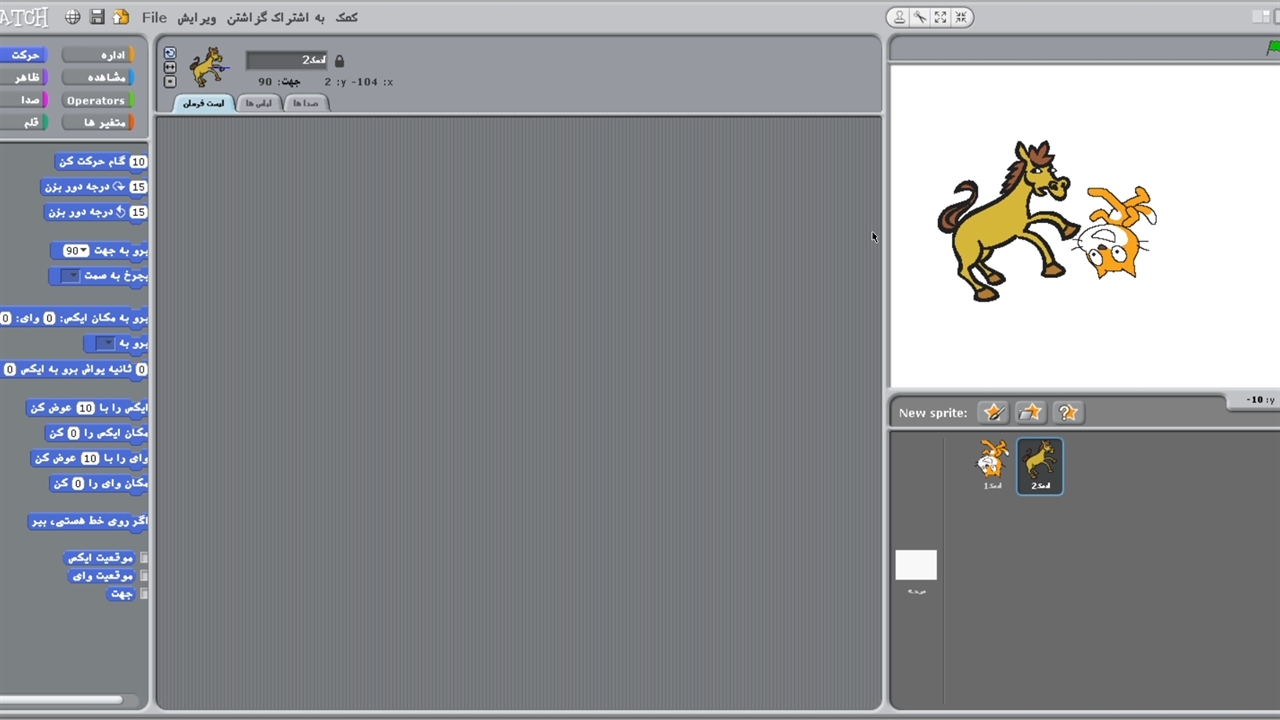Toggle the جهت reporter checkbox
The width and height of the screenshot is (1280, 720).
[x=144, y=594]
